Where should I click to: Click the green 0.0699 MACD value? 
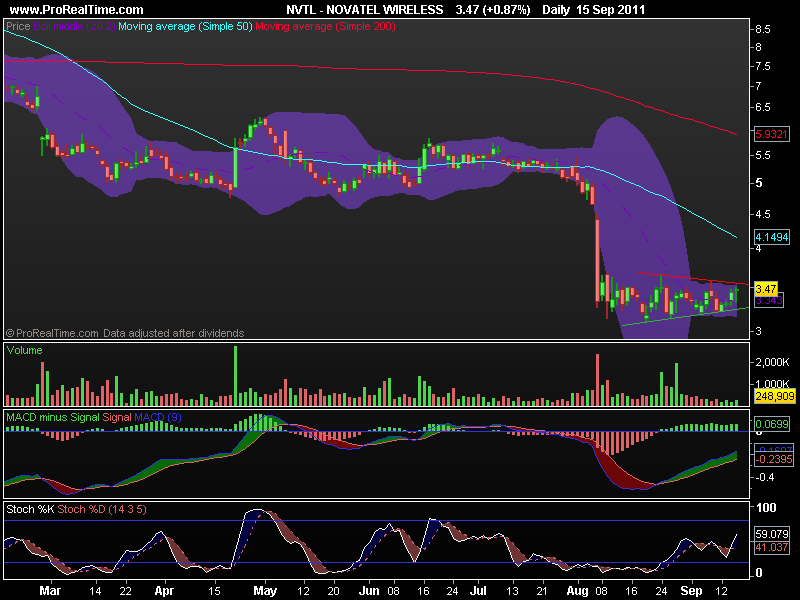tap(771, 423)
